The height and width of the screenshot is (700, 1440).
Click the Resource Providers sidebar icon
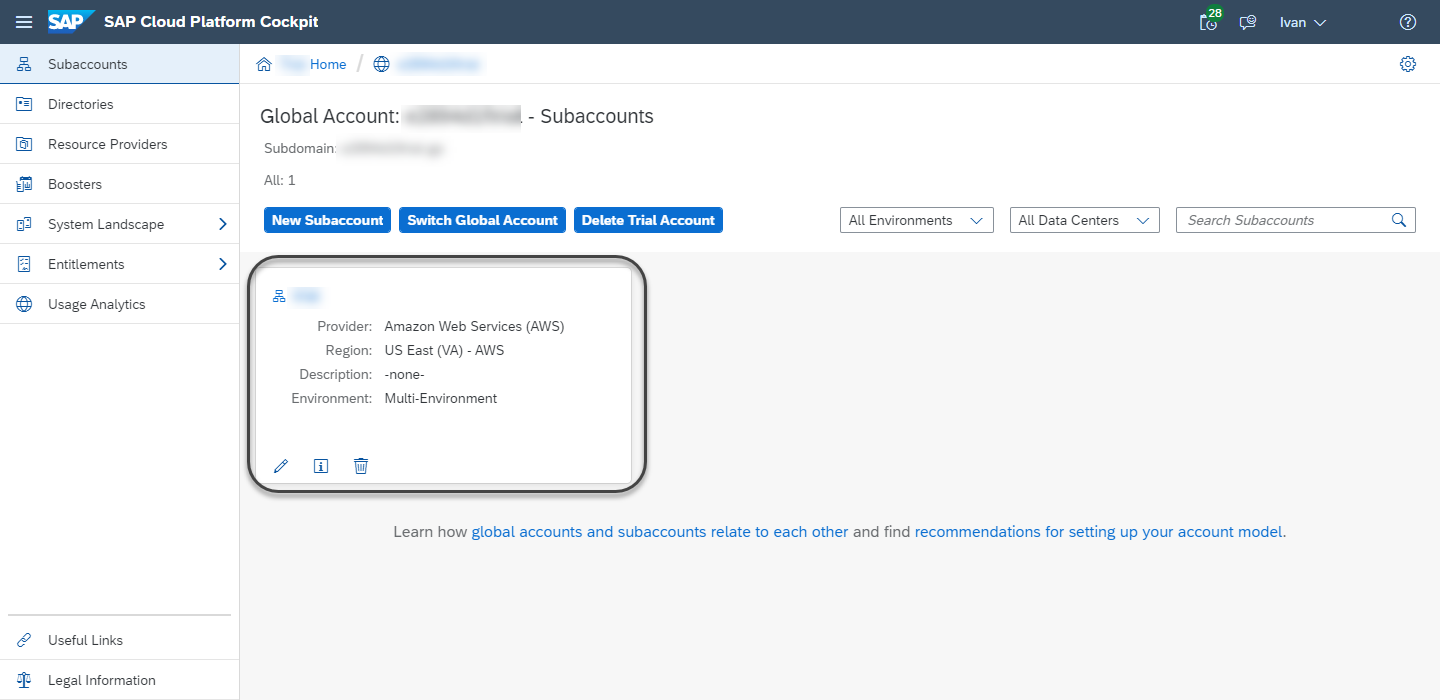pyautogui.click(x=25, y=144)
